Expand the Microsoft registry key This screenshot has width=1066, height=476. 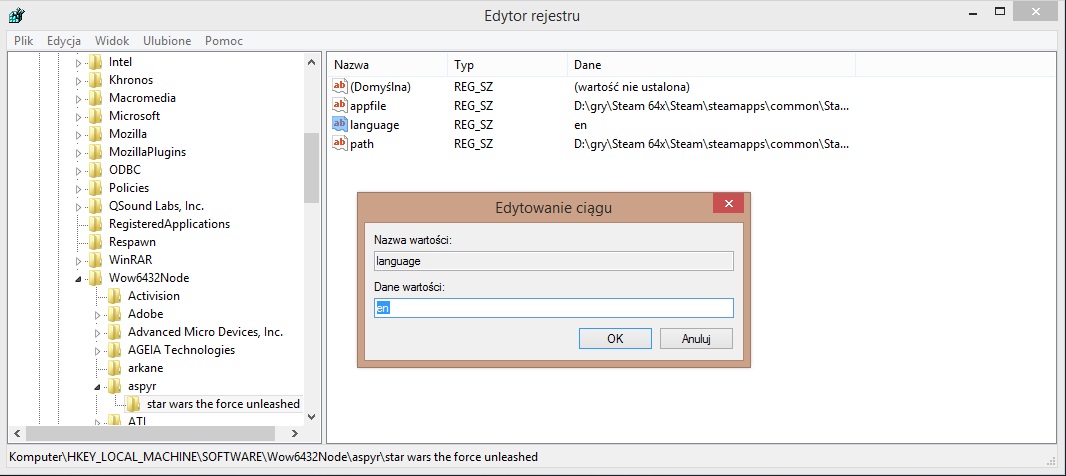tap(78, 116)
